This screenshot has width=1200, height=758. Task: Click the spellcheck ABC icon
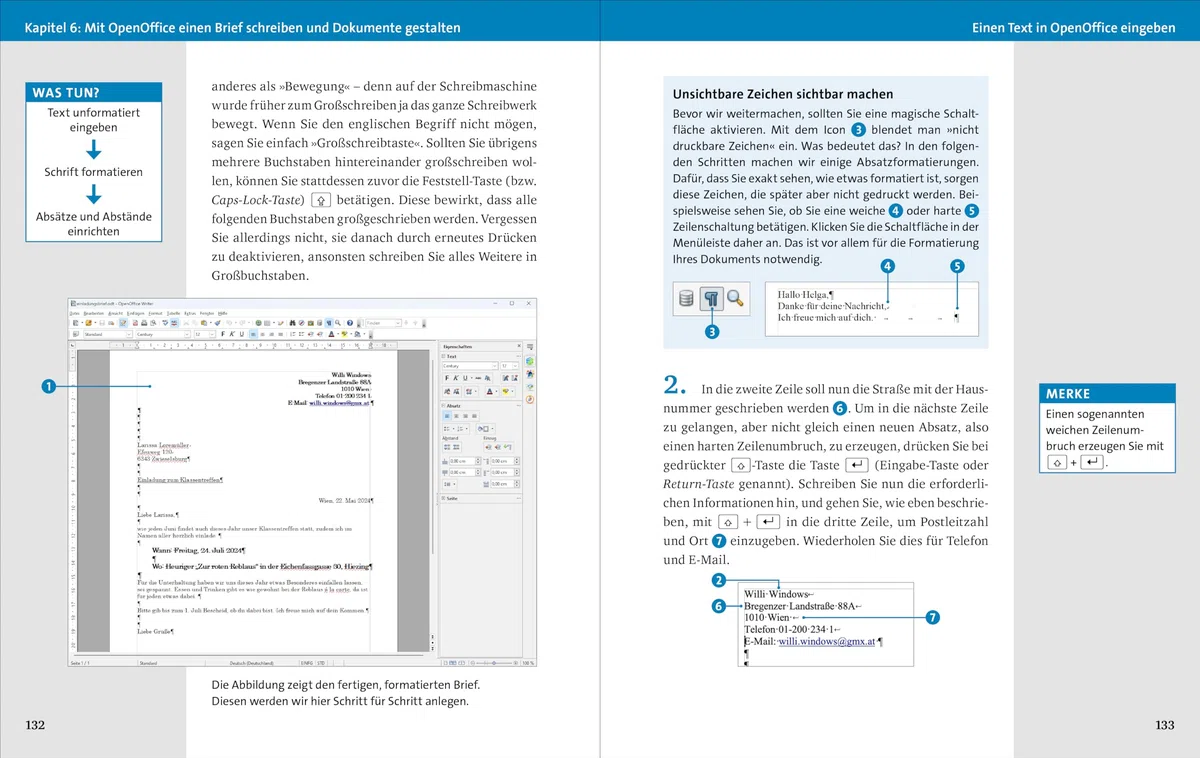(x=165, y=323)
